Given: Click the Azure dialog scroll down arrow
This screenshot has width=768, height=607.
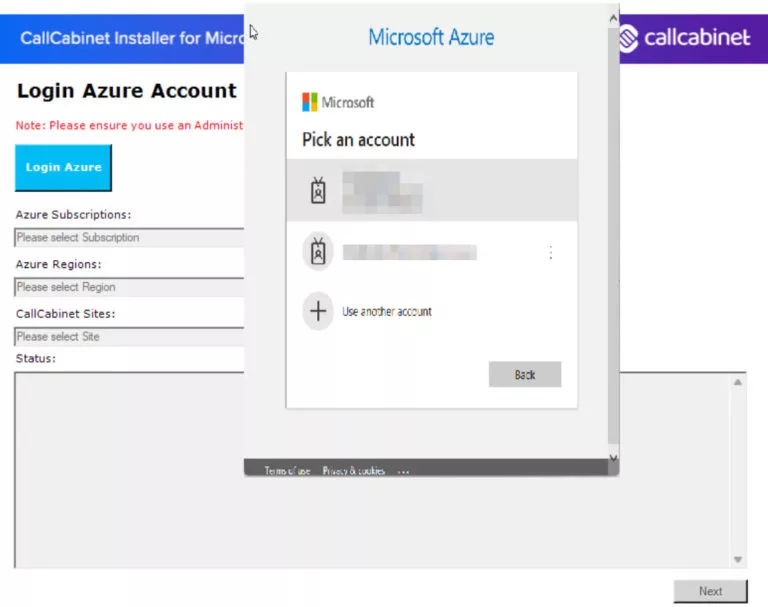Looking at the screenshot, I should tap(613, 458).
